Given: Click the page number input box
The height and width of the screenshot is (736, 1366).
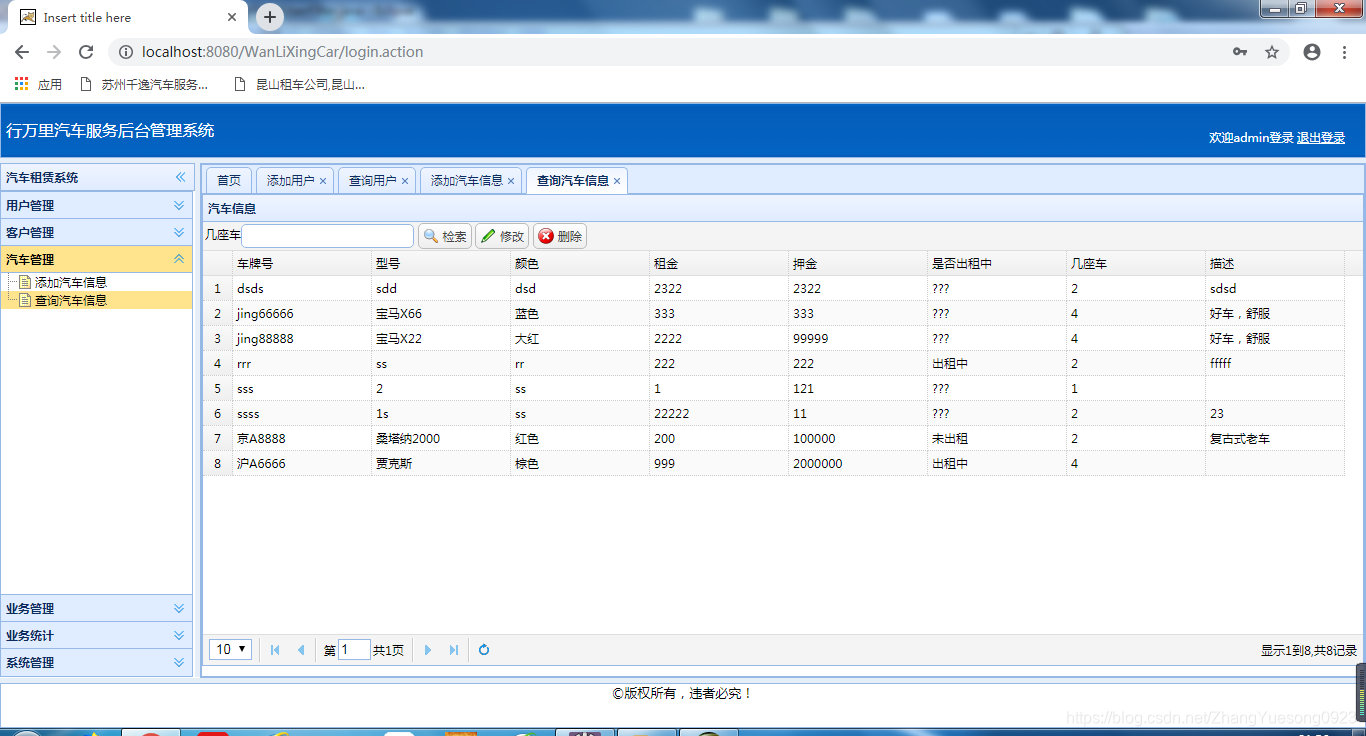Looking at the screenshot, I should pyautogui.click(x=354, y=650).
